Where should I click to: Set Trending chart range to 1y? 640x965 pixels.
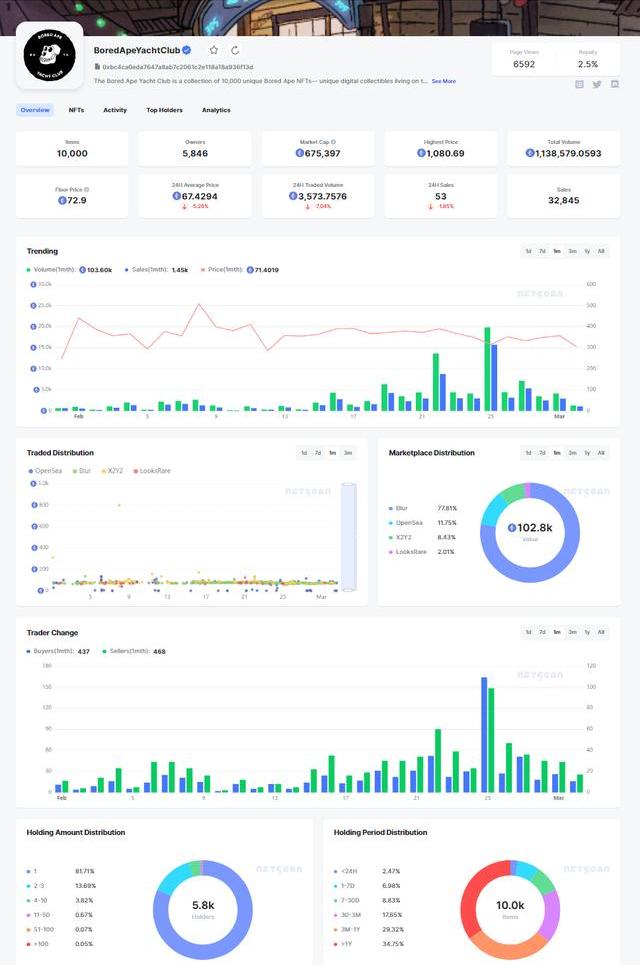click(587, 251)
